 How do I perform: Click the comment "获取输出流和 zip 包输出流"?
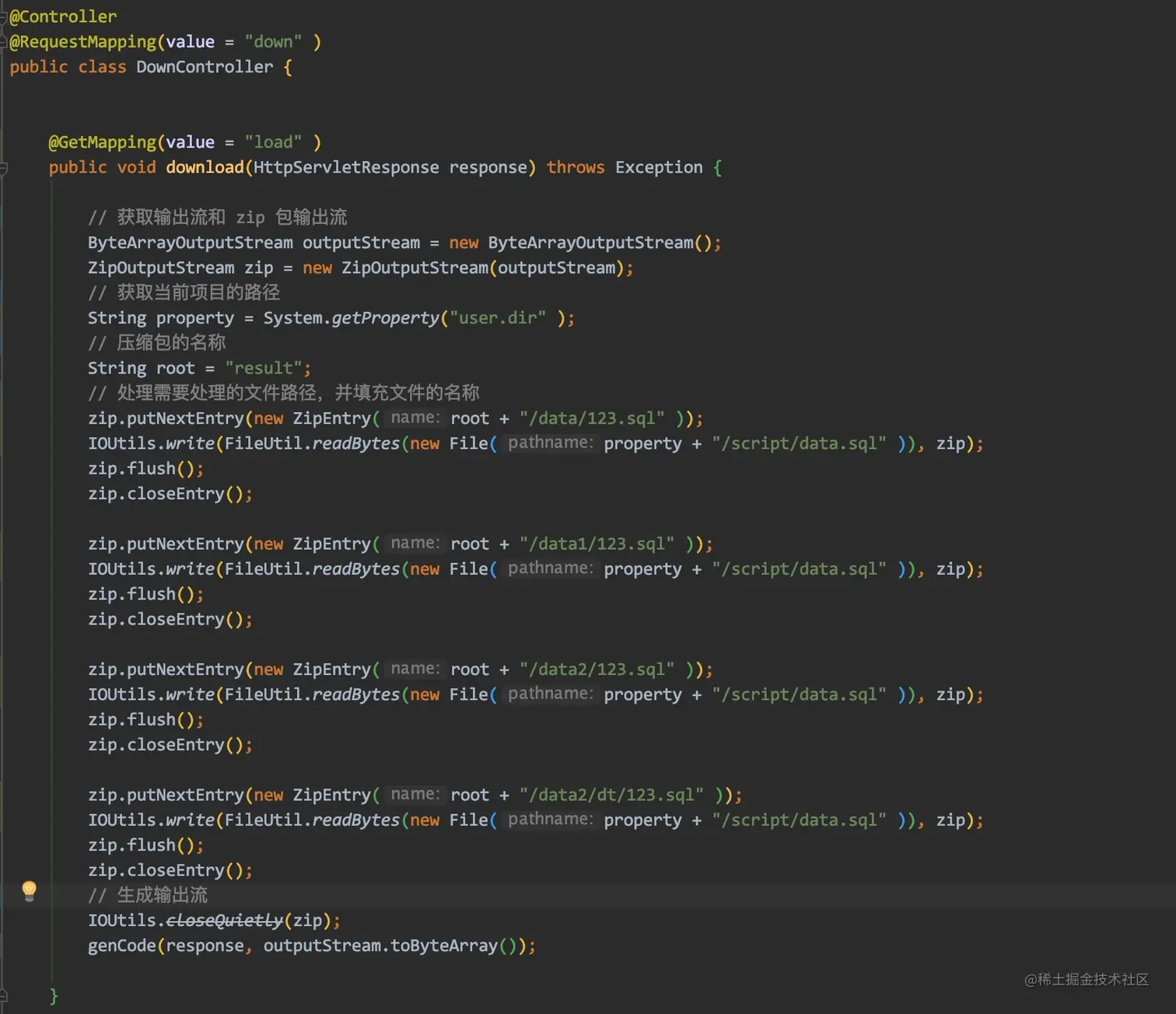218,217
